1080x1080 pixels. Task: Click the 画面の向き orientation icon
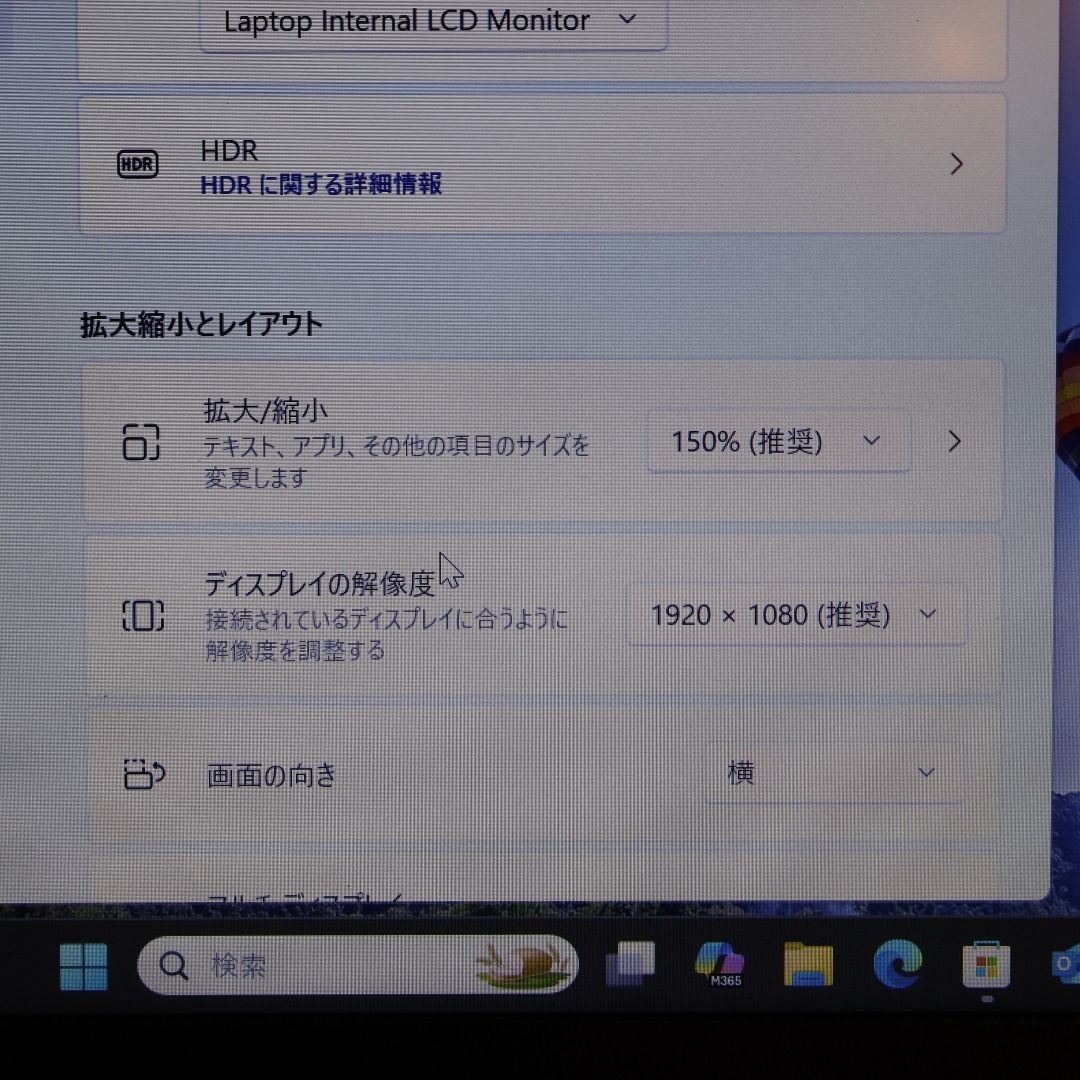pos(144,774)
